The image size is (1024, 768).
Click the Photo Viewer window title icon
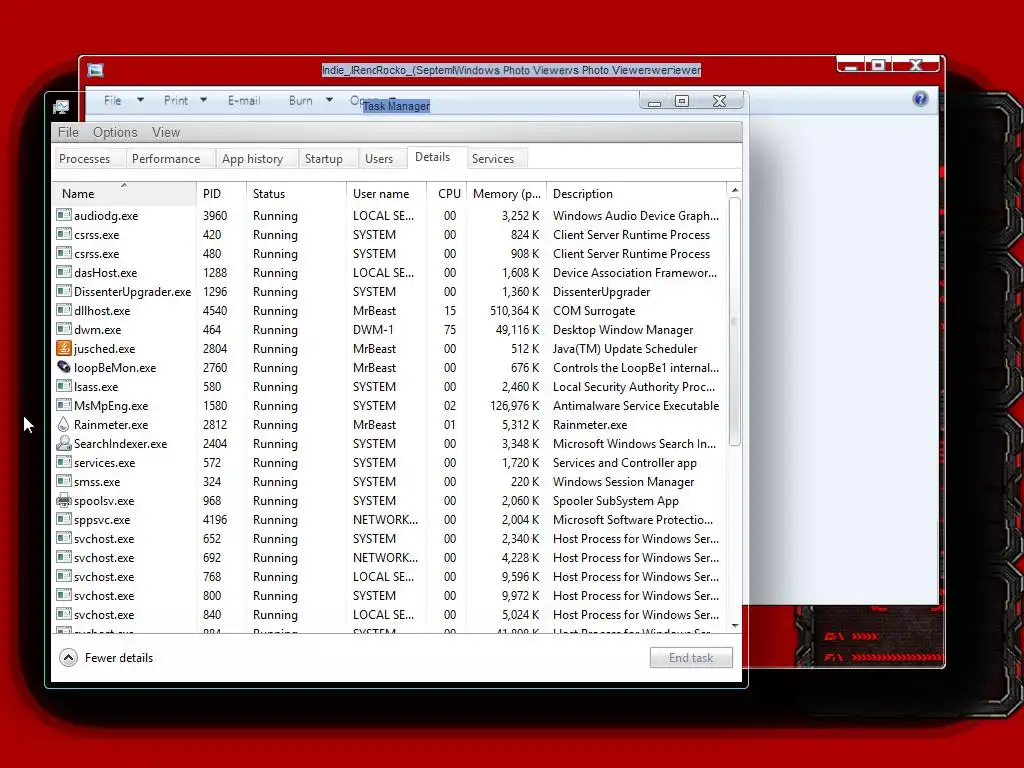tap(95, 70)
